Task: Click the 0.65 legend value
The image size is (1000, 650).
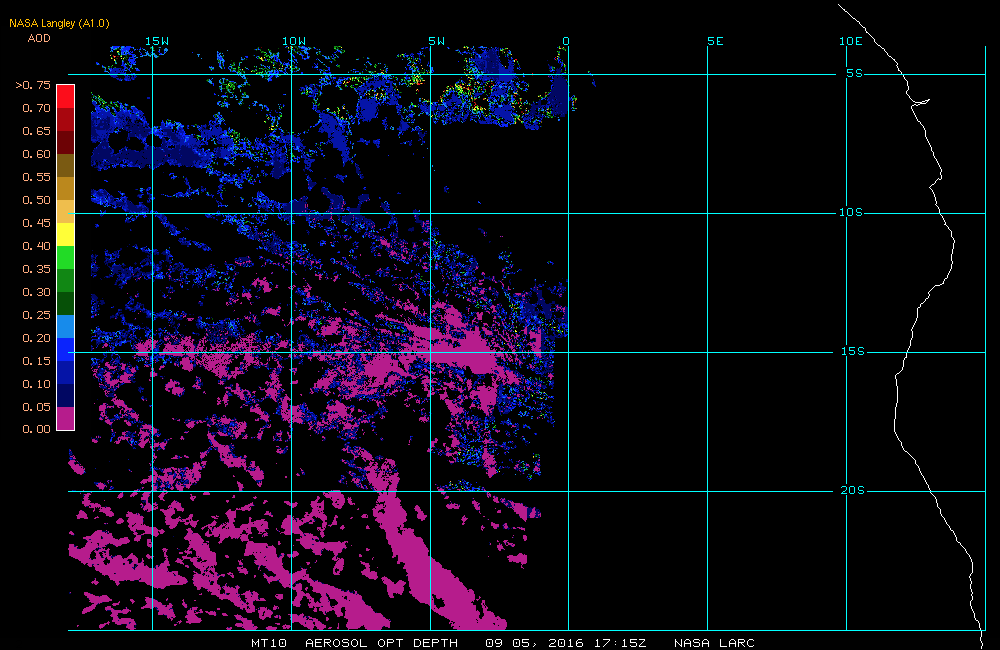Action: [x=36, y=131]
